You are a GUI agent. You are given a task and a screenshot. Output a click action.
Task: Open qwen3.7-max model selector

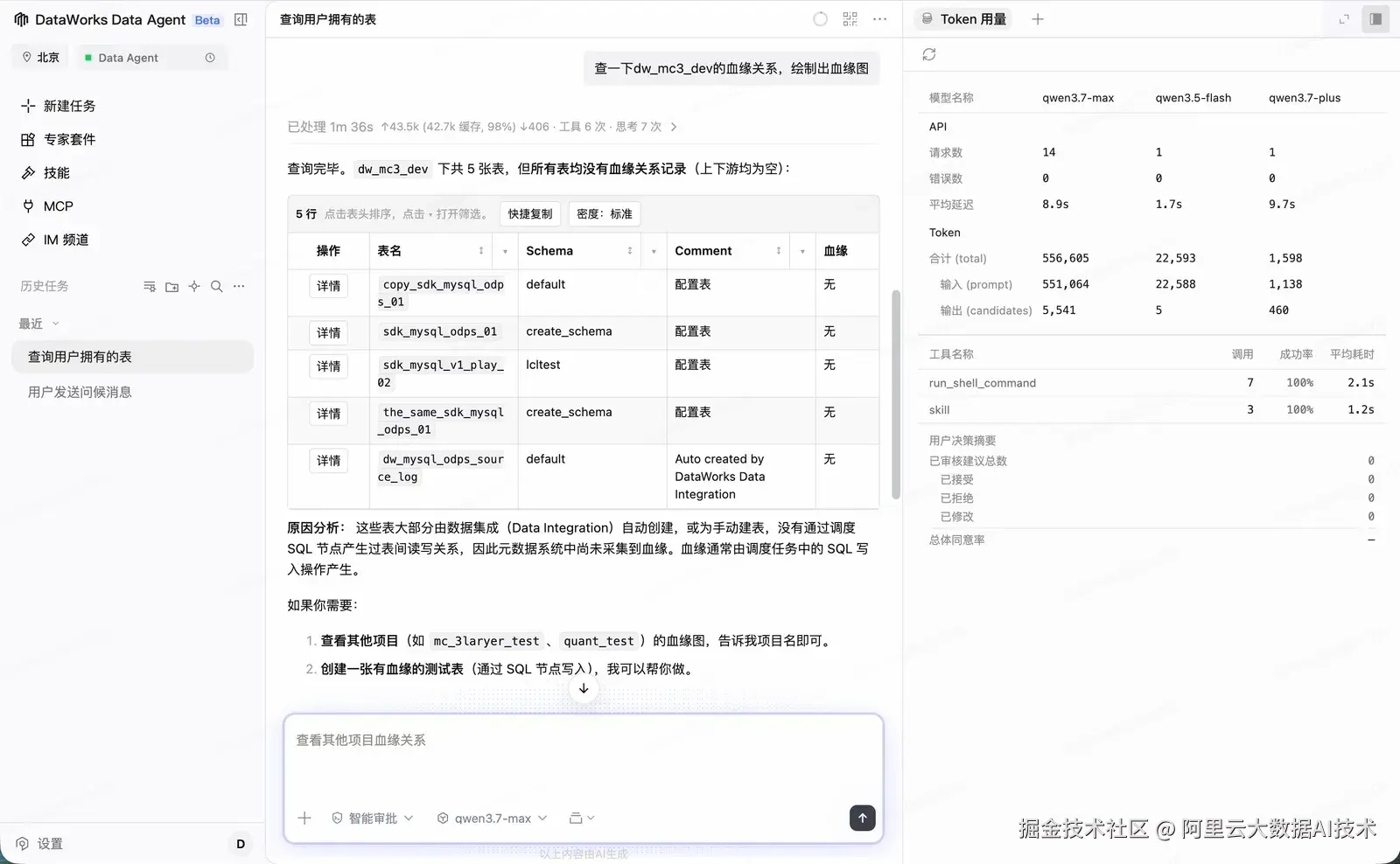pos(493,819)
